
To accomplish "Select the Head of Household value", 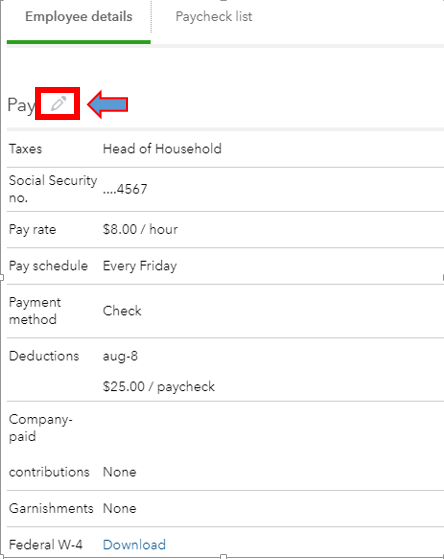I will coord(162,149).
